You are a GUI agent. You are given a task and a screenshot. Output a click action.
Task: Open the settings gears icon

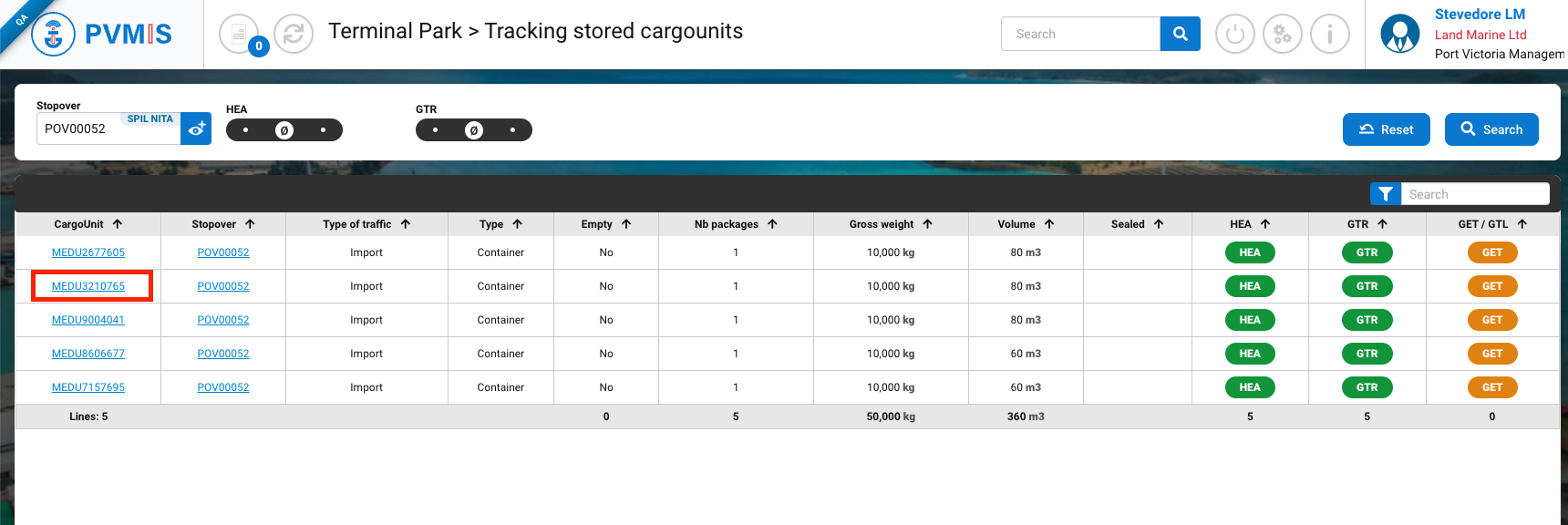(x=1282, y=35)
